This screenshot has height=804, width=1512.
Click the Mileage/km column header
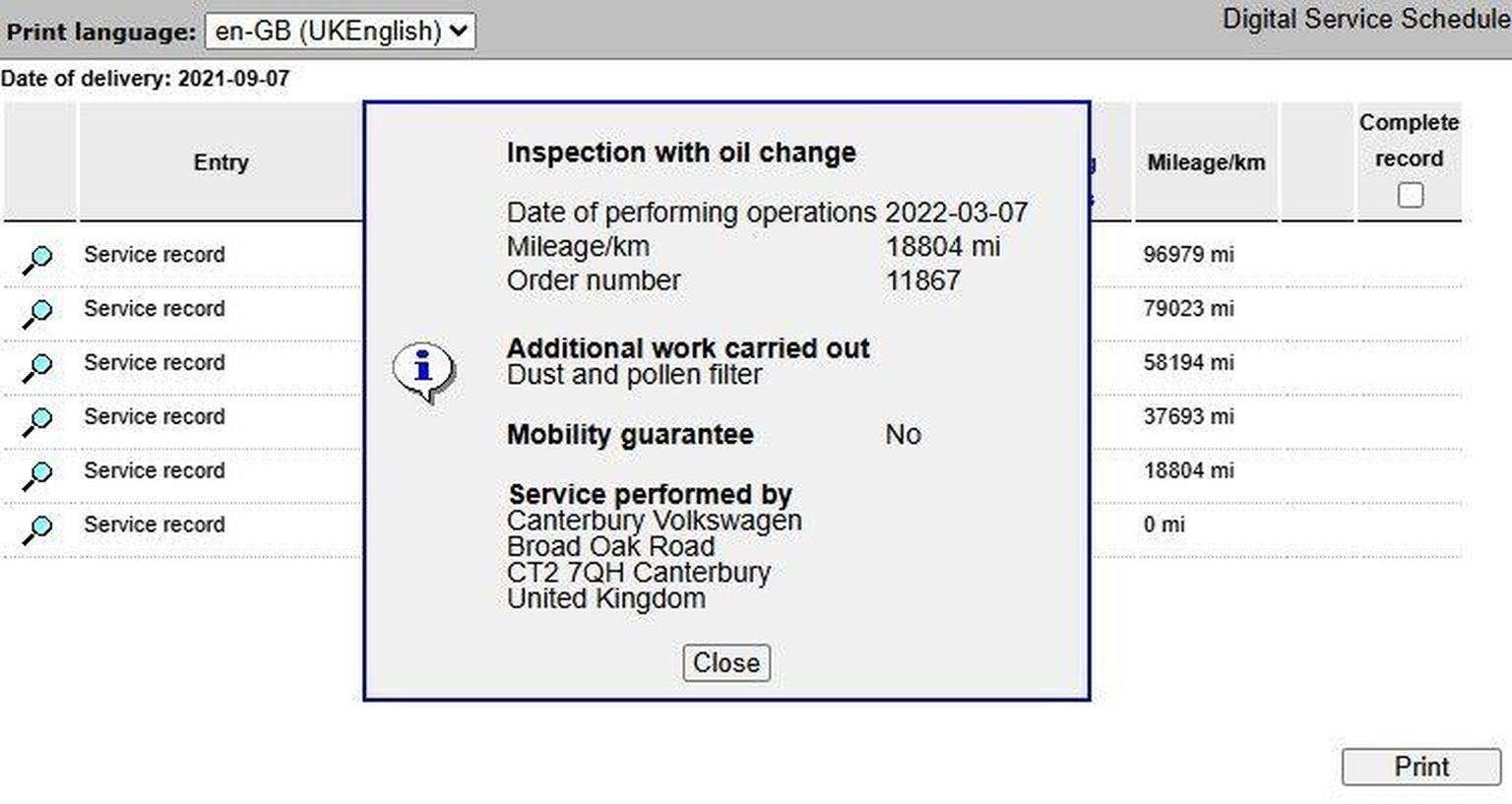[x=1206, y=162]
